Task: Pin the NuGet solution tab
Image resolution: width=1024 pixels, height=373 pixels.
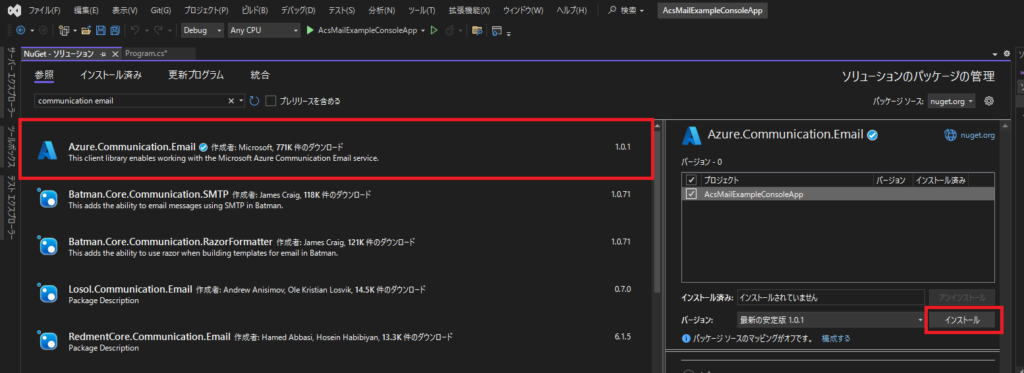Action: pos(103,54)
